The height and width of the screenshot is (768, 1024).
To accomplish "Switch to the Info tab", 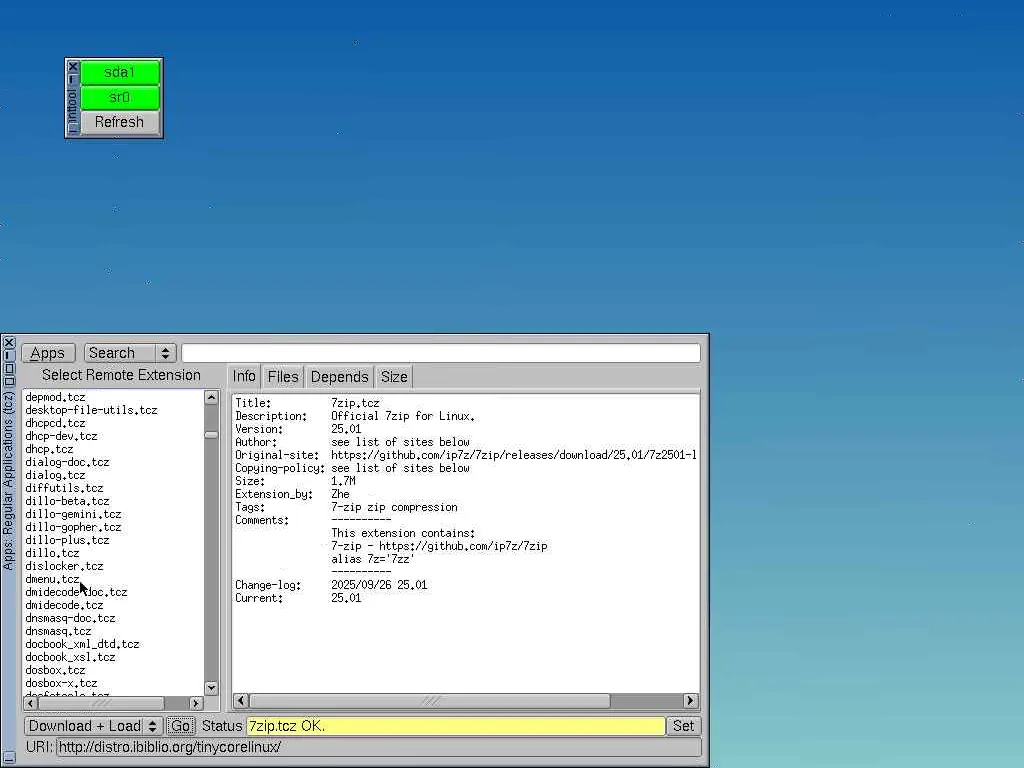I will coord(244,377).
